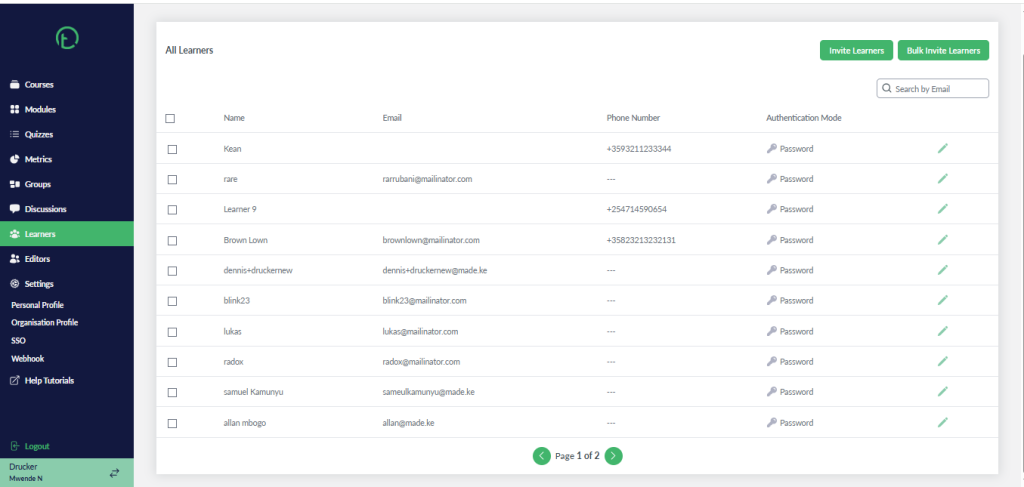Edit the Brown Lown learner via pencil icon
This screenshot has width=1024, height=487.
click(x=942, y=240)
